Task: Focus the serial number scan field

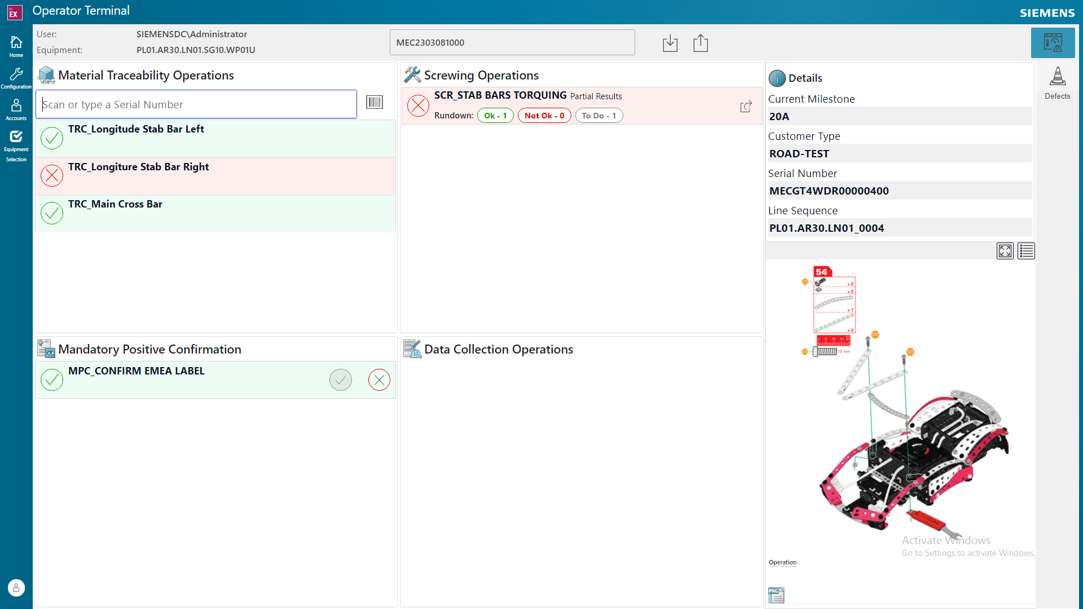Action: (196, 104)
